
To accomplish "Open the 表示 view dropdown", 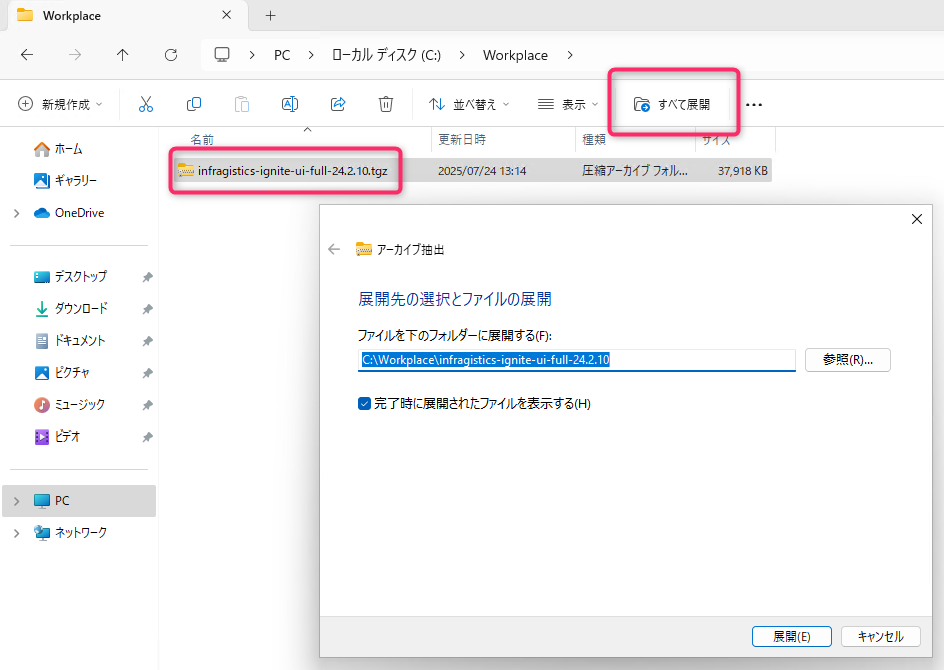I will 568,104.
